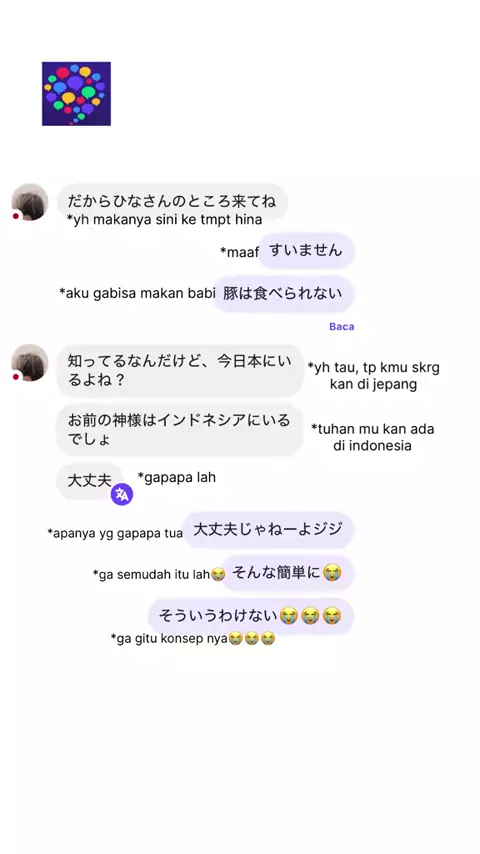Click the caption "*tuhan mu kan ada di indonesia"
Screen dimensions: 480x854
373,437
